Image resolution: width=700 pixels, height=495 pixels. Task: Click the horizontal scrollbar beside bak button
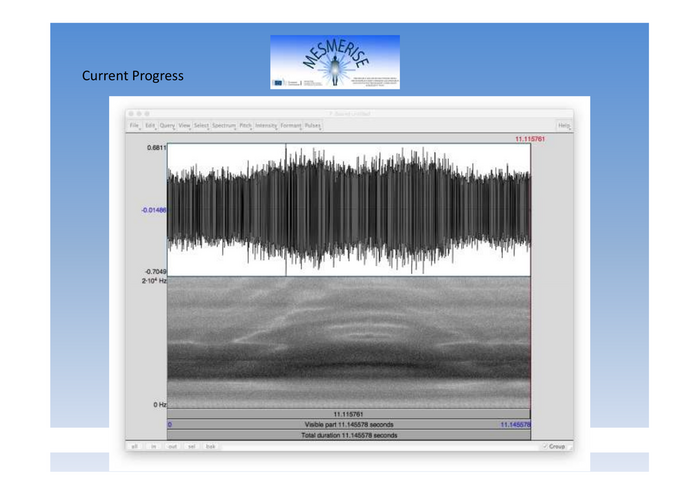tap(380, 446)
